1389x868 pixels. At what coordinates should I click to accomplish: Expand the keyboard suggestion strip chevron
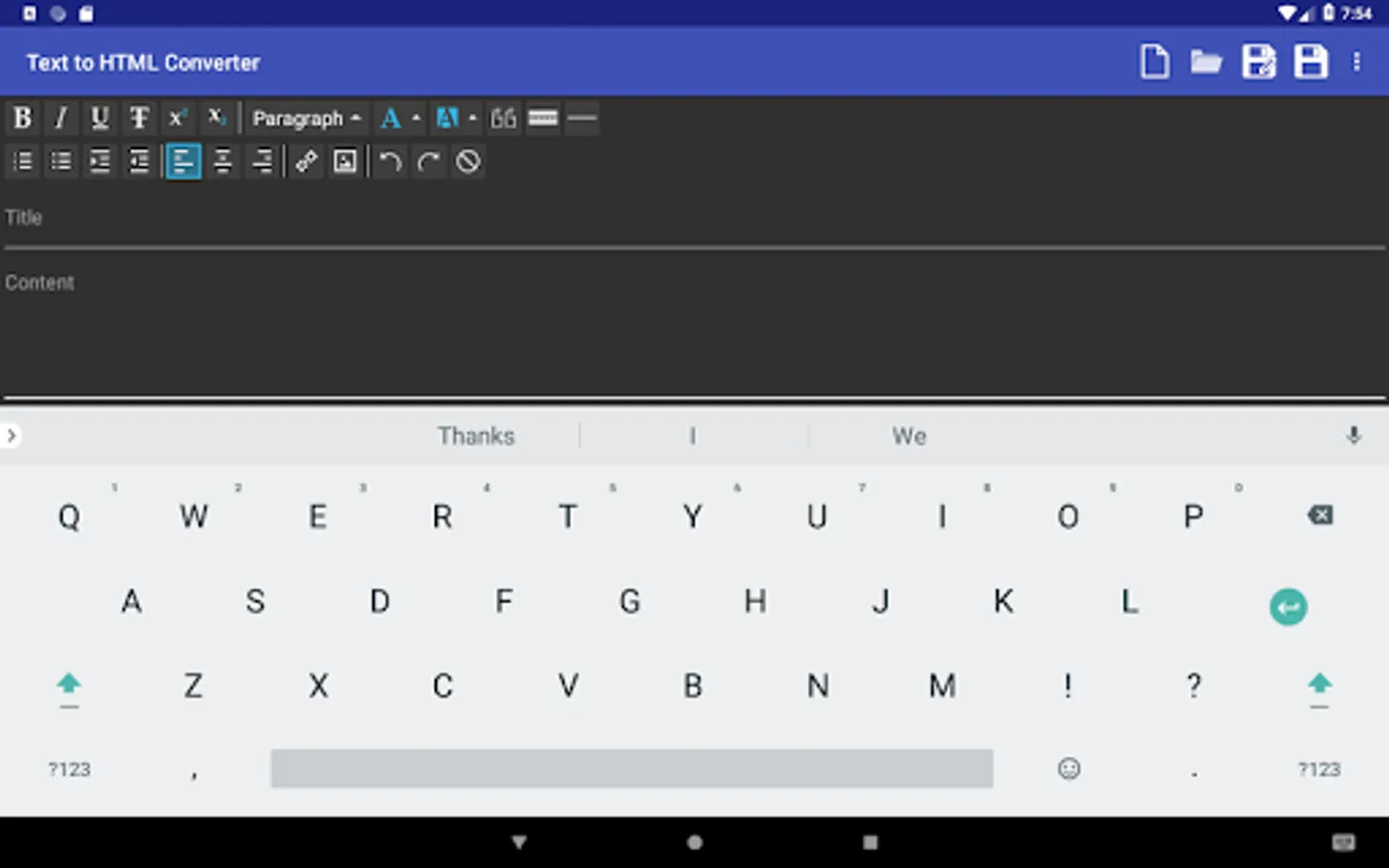(x=12, y=436)
